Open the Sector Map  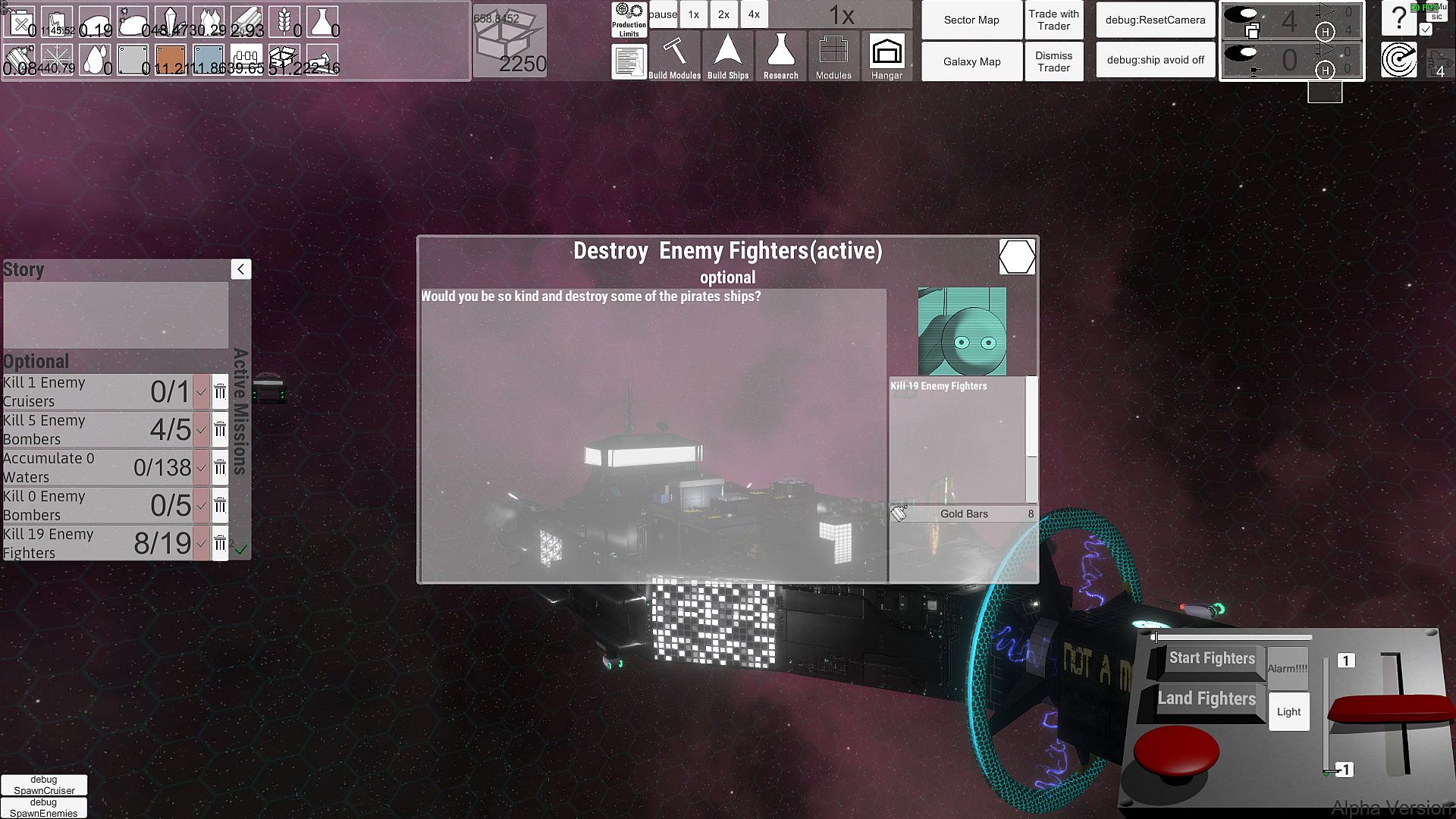coord(971,20)
